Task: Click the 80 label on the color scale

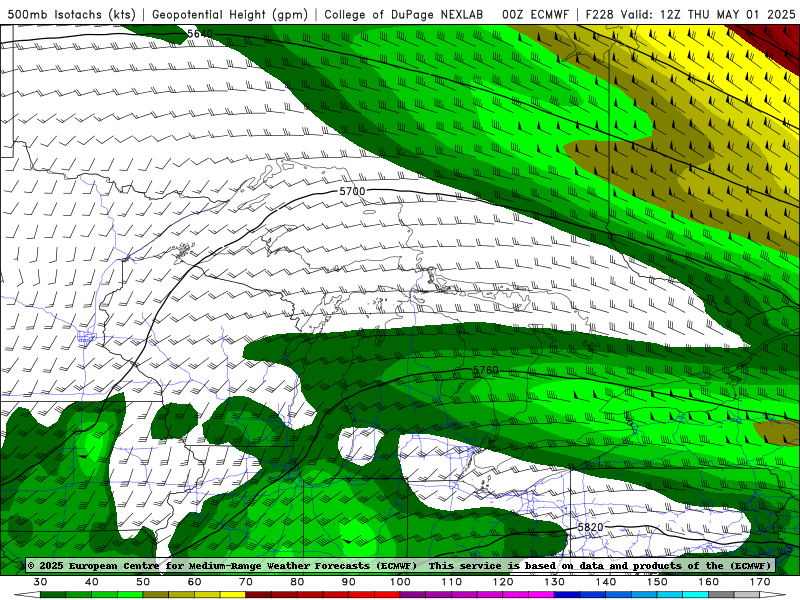Action: 297,582
